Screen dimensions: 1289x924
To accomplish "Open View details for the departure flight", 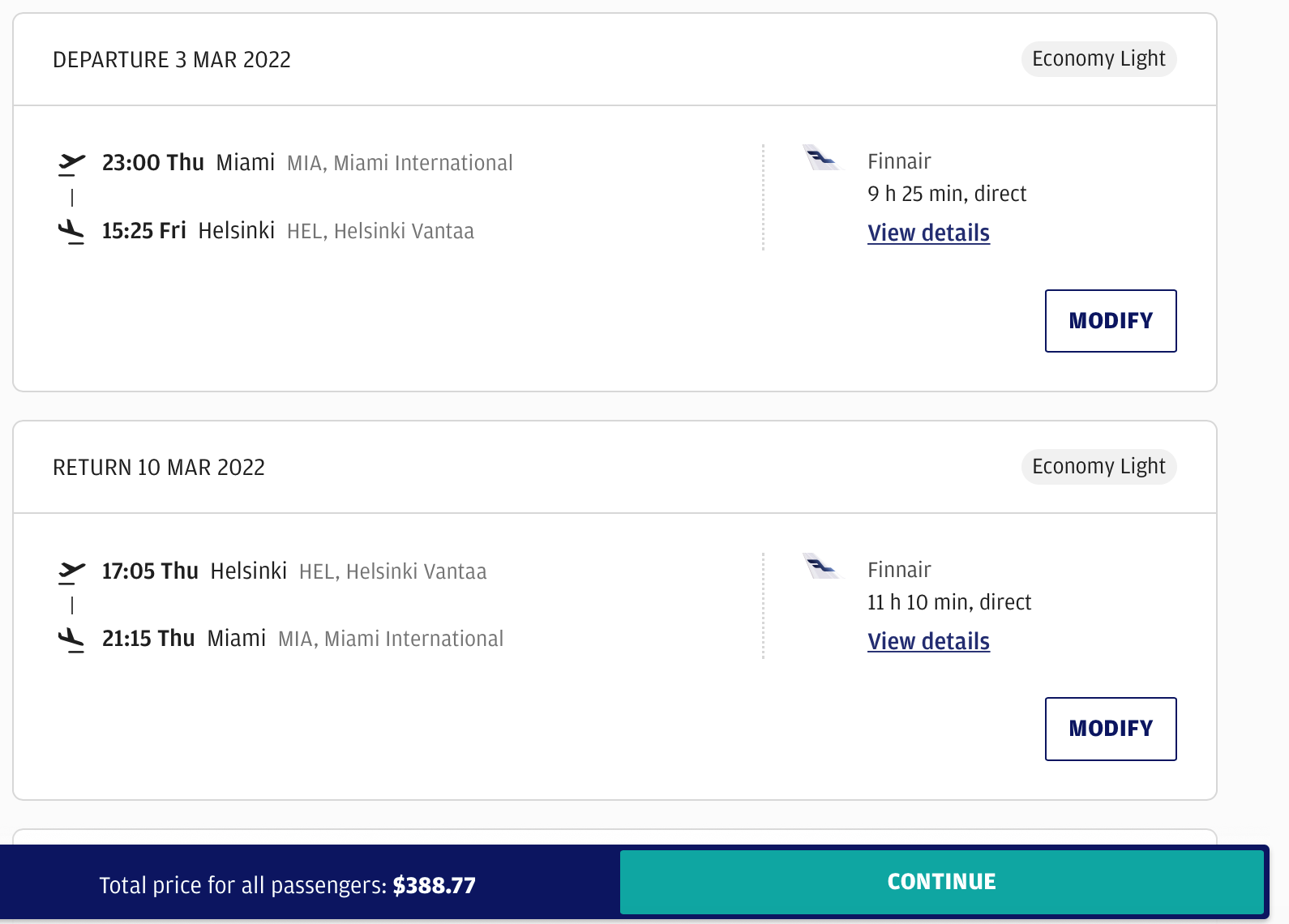I will 928,233.
